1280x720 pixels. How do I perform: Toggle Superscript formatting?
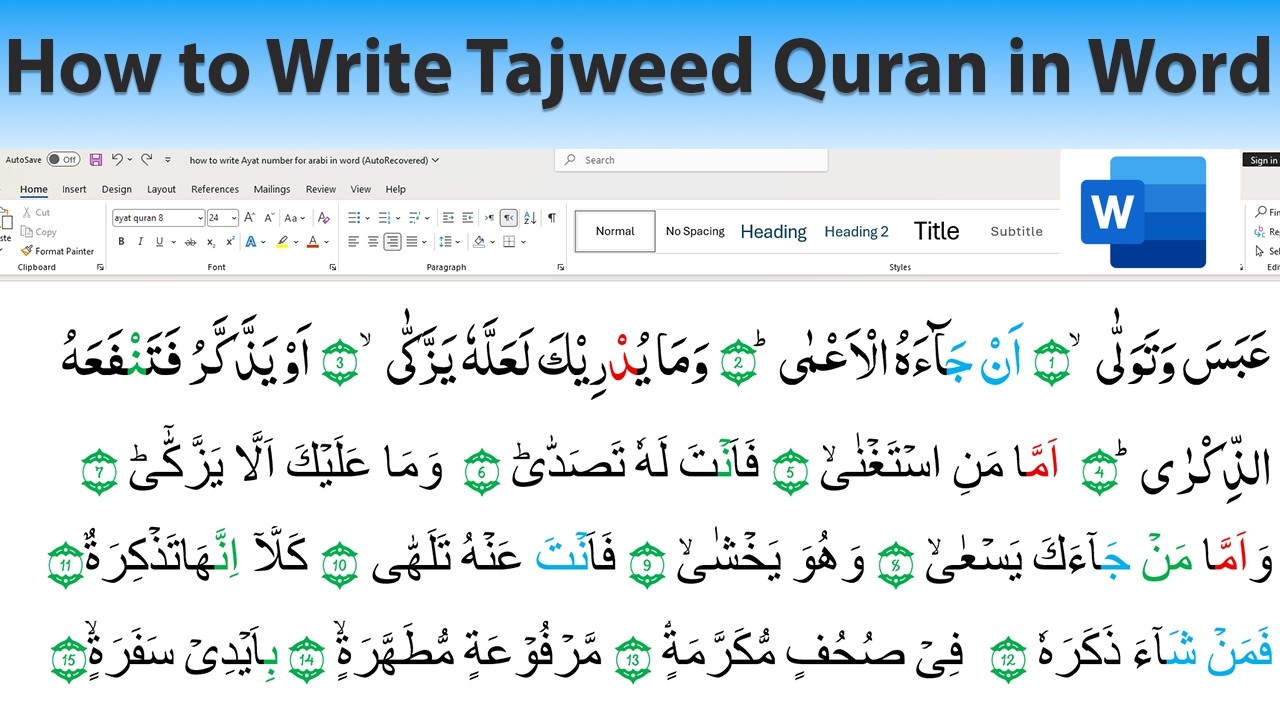coord(230,241)
